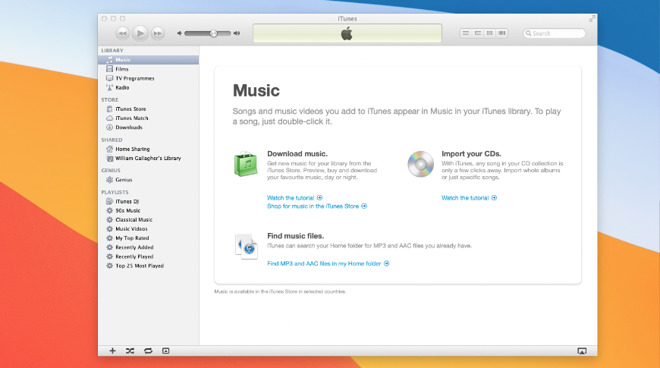Click the Play button

140,33
